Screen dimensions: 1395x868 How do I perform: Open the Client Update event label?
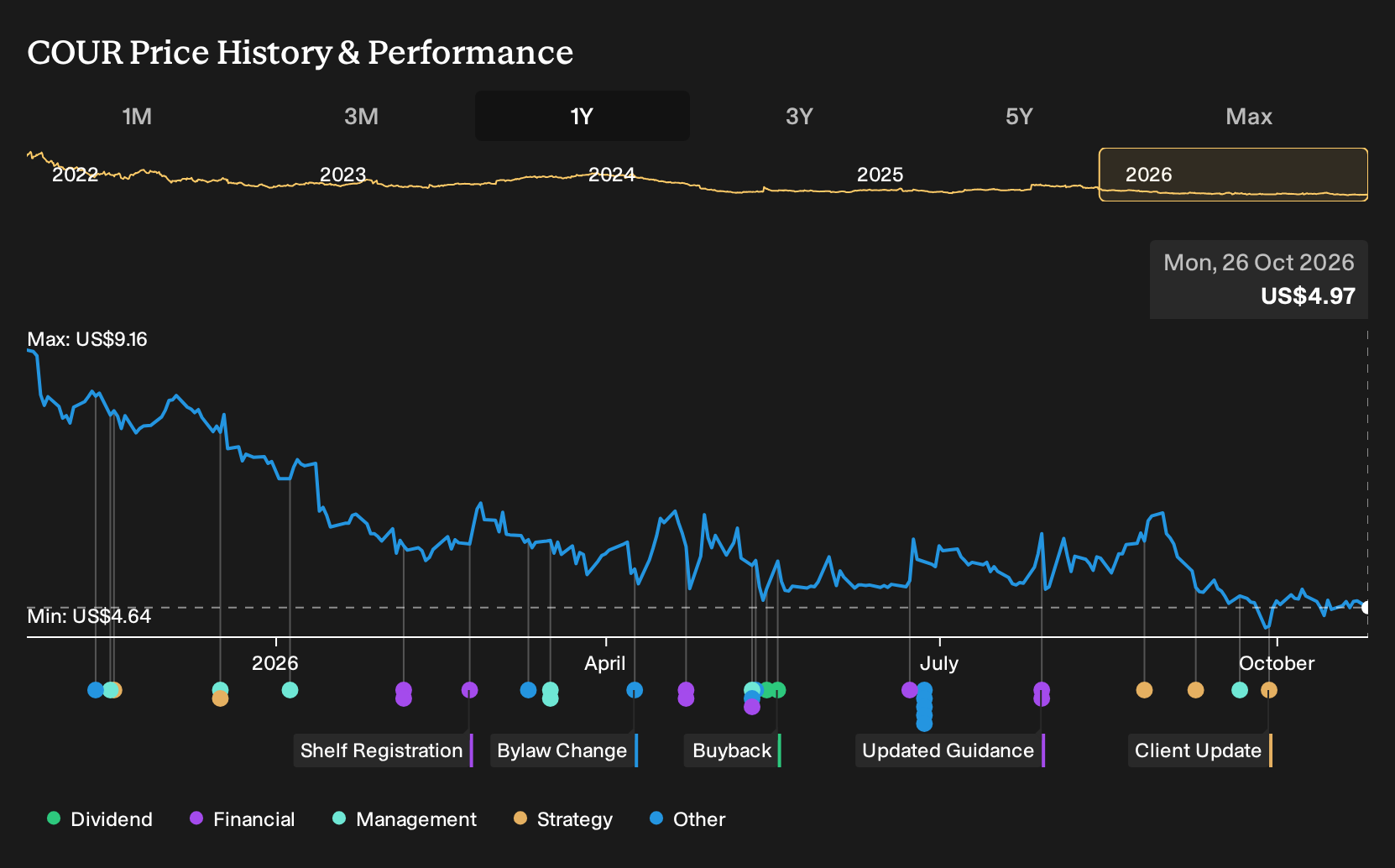click(x=1199, y=750)
